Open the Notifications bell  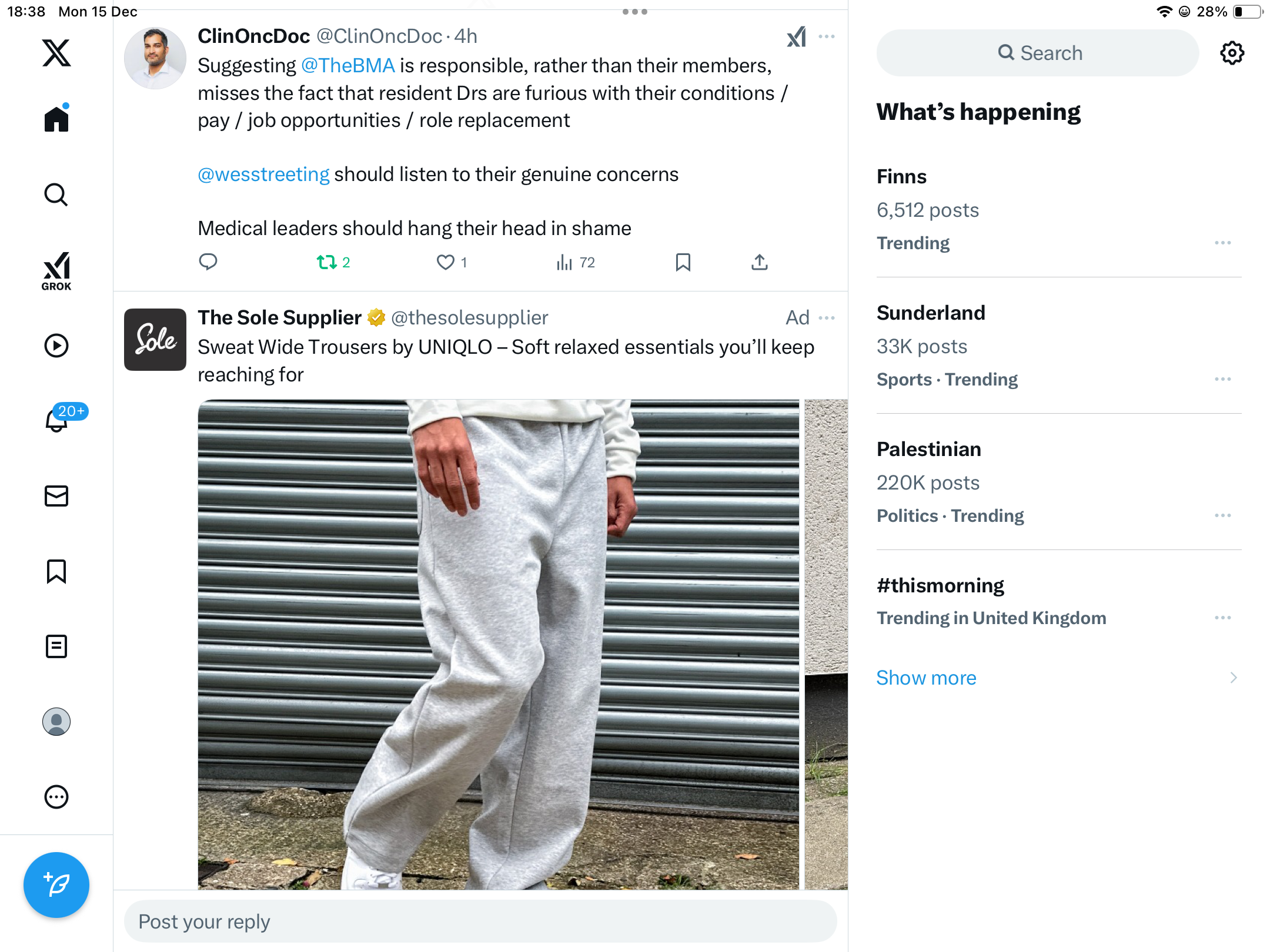[56, 421]
